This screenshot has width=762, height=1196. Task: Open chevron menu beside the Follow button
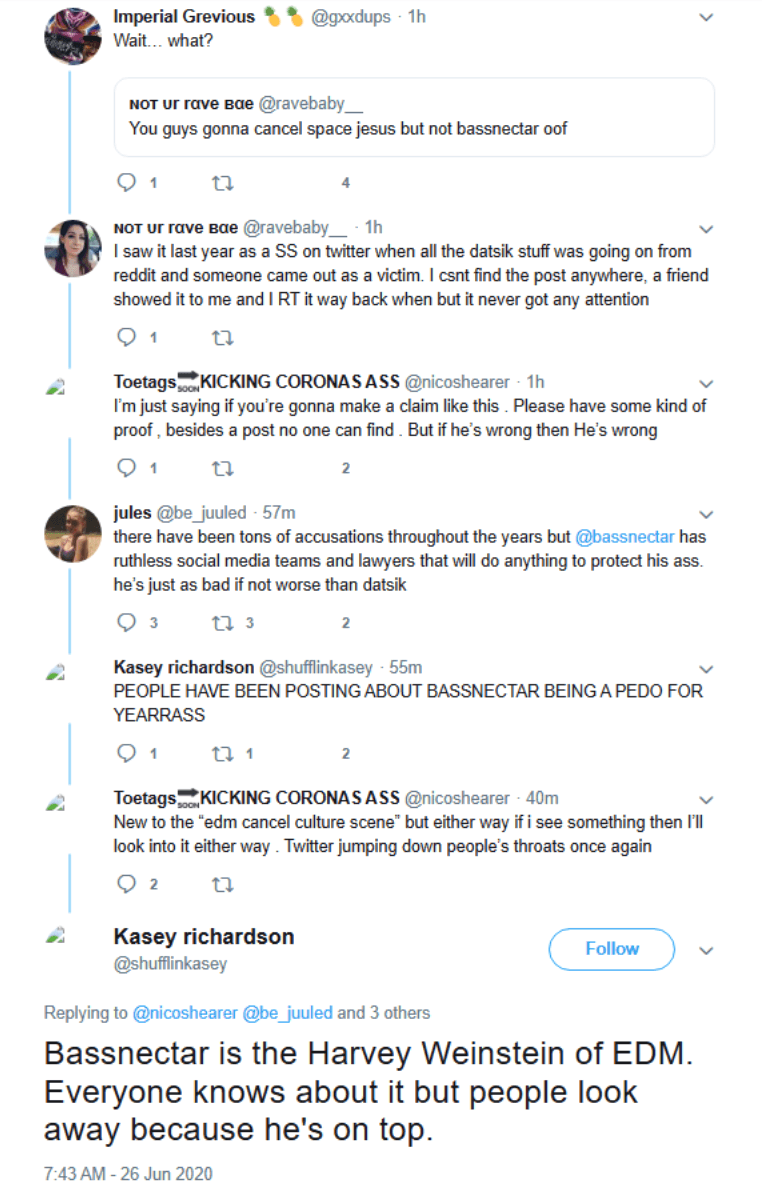(x=706, y=950)
